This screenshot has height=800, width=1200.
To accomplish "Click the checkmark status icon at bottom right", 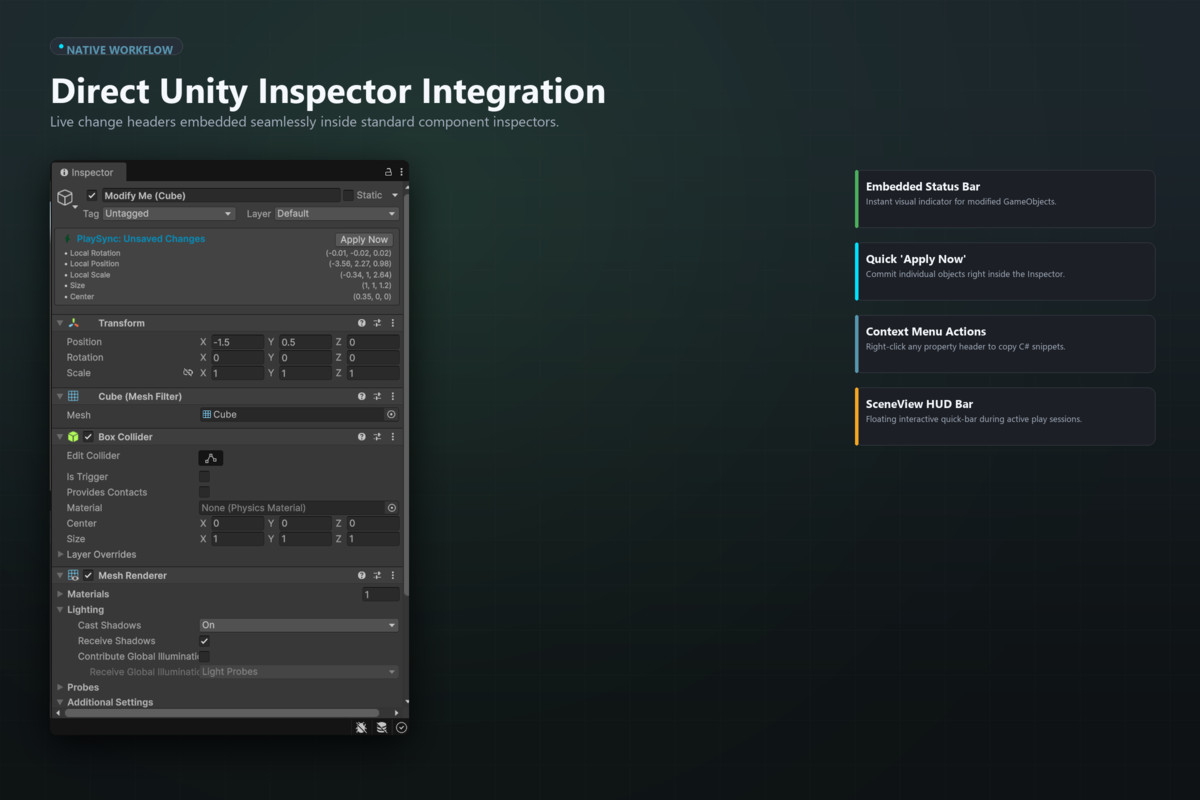I will pos(401,728).
